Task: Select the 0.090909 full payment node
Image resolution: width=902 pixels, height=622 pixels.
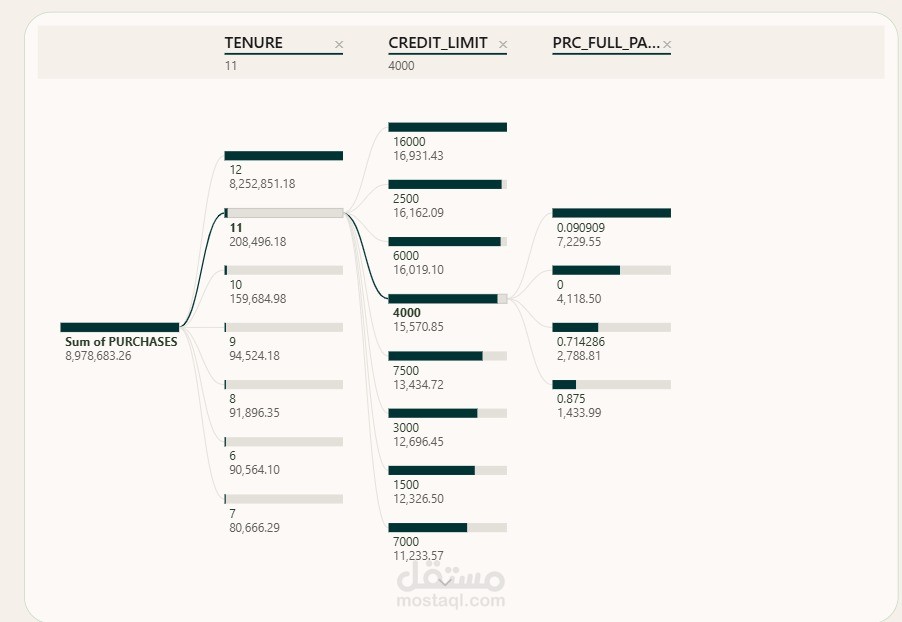Action: click(x=611, y=213)
